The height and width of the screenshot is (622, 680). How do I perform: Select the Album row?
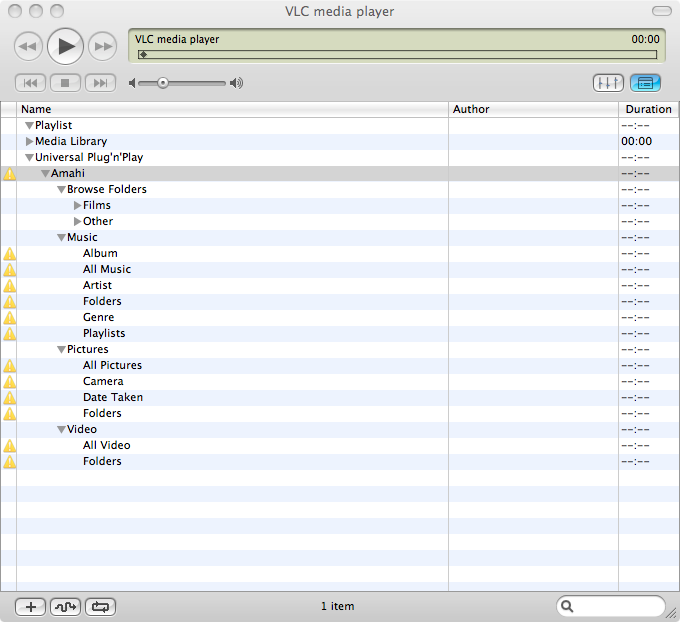click(340, 253)
